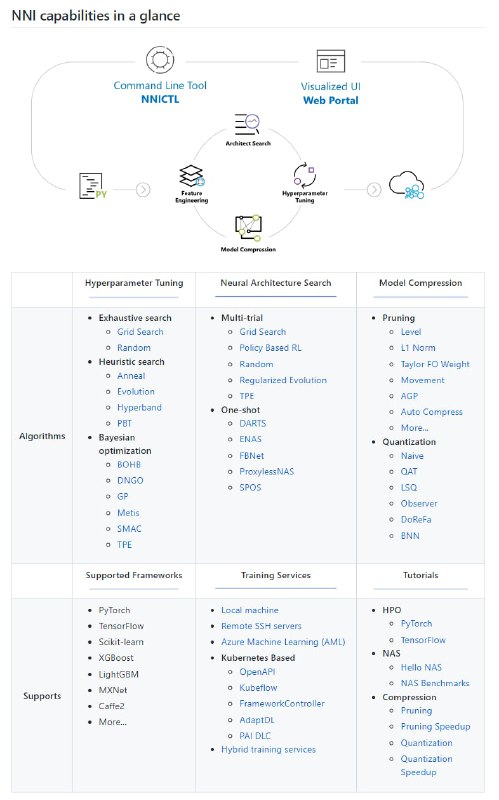Viewport: 499px width, 800px height.
Task: Open Grid Search under Exhaustive search
Action: (x=140, y=332)
